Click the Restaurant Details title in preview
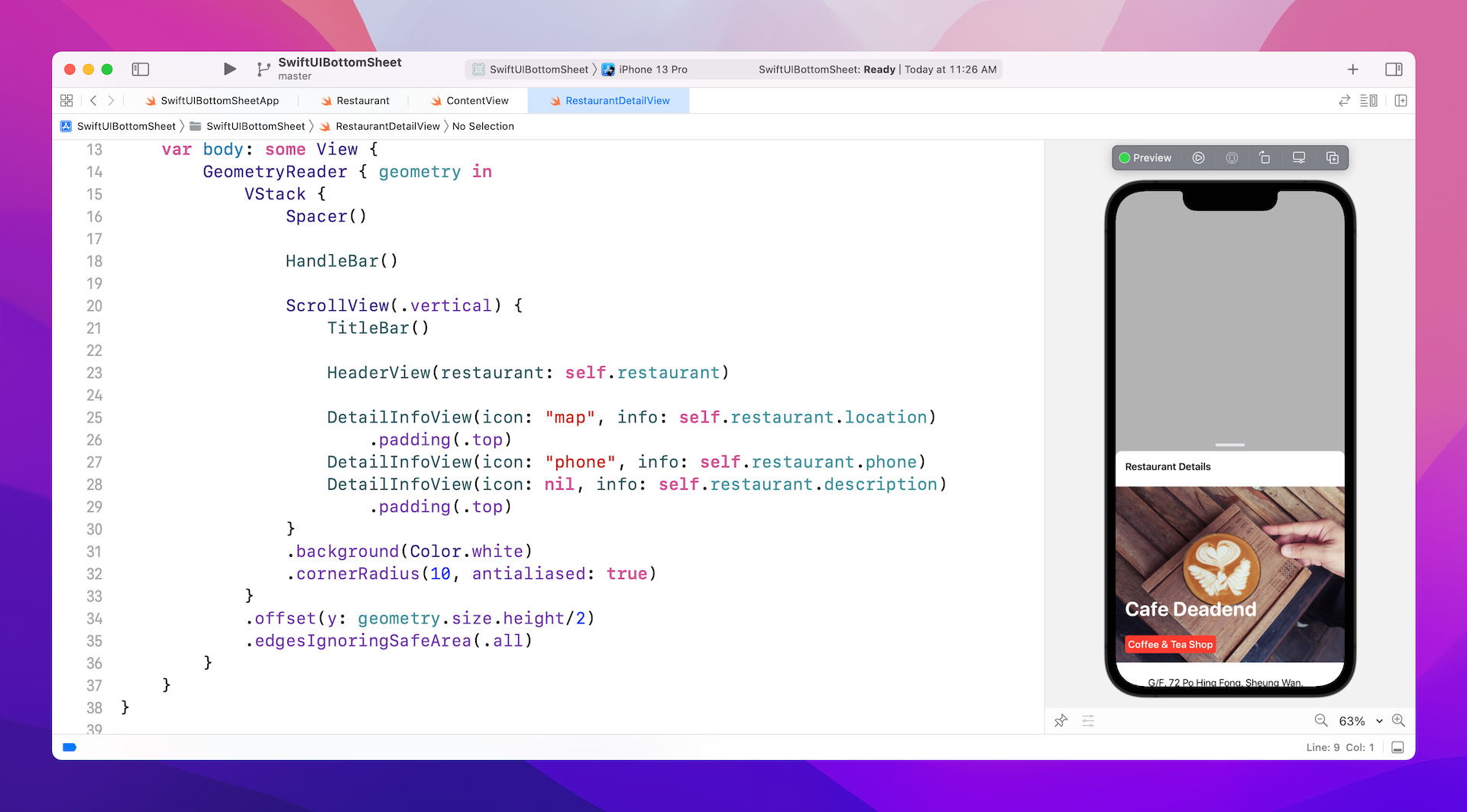Image resolution: width=1467 pixels, height=812 pixels. tap(1167, 467)
